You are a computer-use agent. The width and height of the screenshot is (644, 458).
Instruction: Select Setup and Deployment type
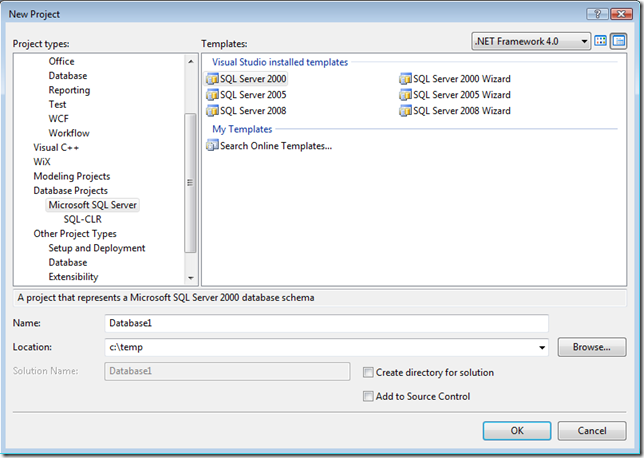(97, 248)
